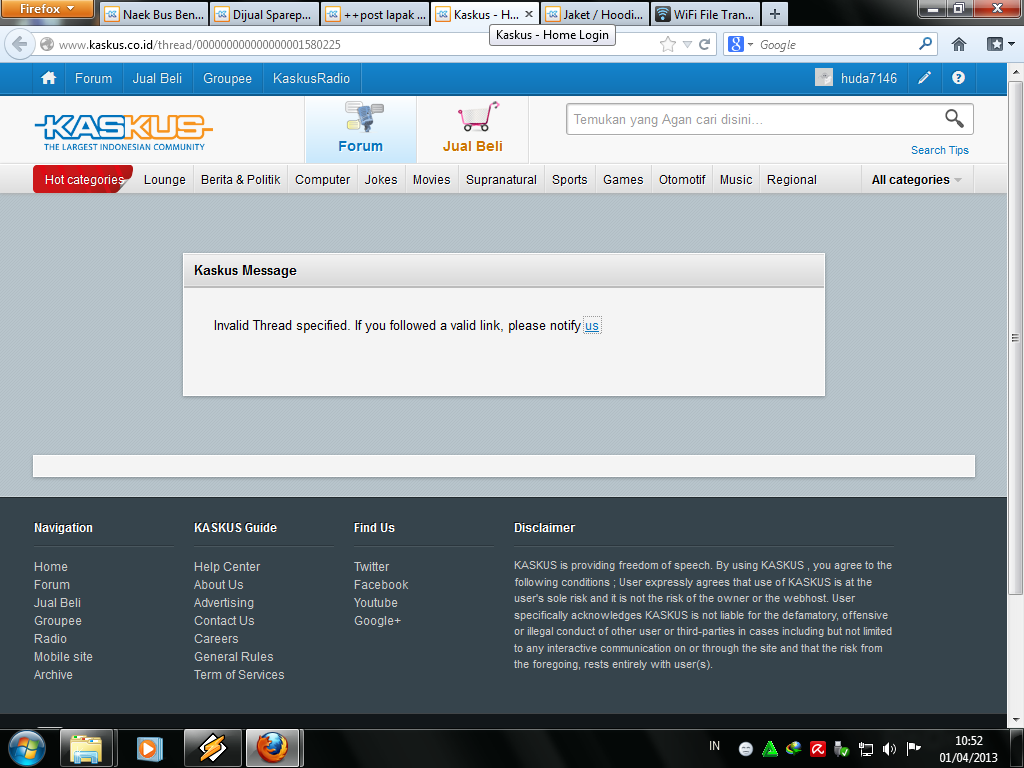The image size is (1024, 768).
Task: Open the pencil compose icon
Action: pyautogui.click(x=924, y=78)
